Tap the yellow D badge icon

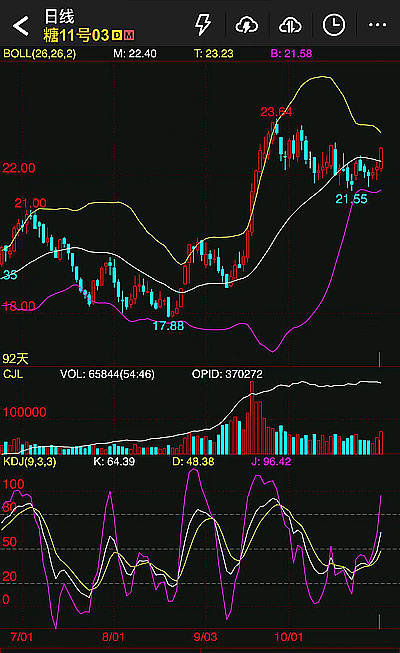tap(117, 35)
